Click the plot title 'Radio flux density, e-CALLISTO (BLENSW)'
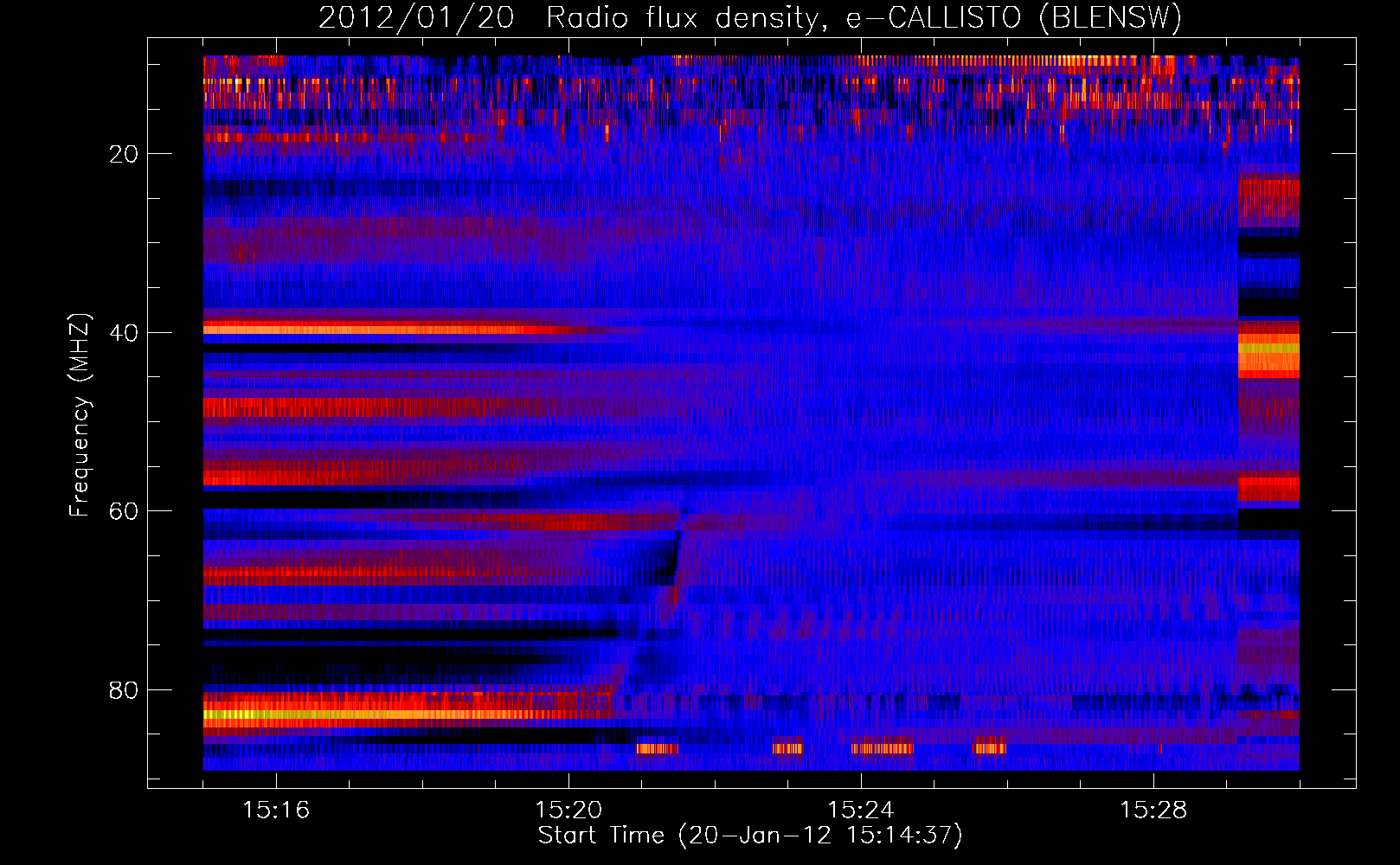The height and width of the screenshot is (865, 1400). [864, 17]
